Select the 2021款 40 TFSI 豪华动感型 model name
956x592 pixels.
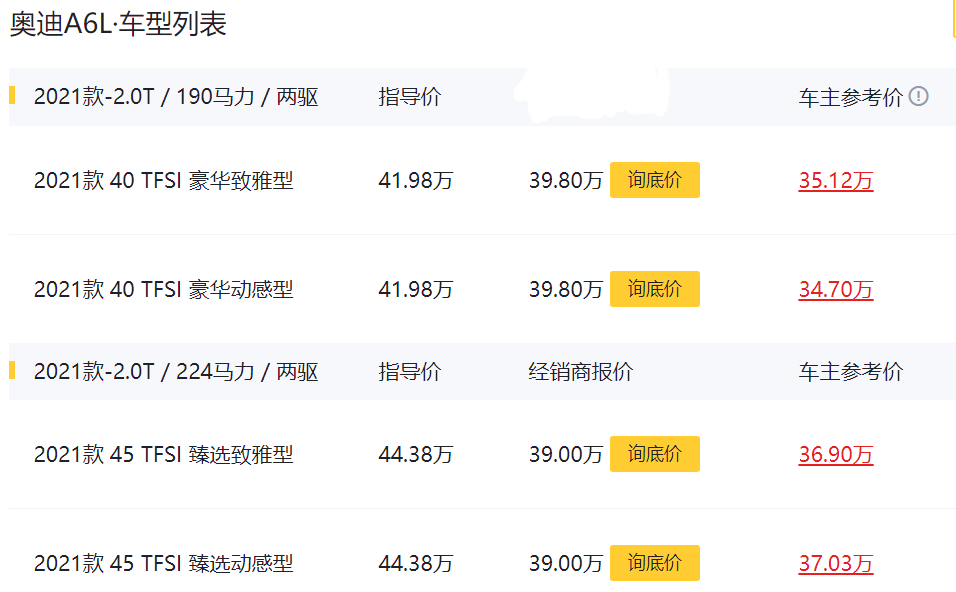pyautogui.click(x=163, y=290)
